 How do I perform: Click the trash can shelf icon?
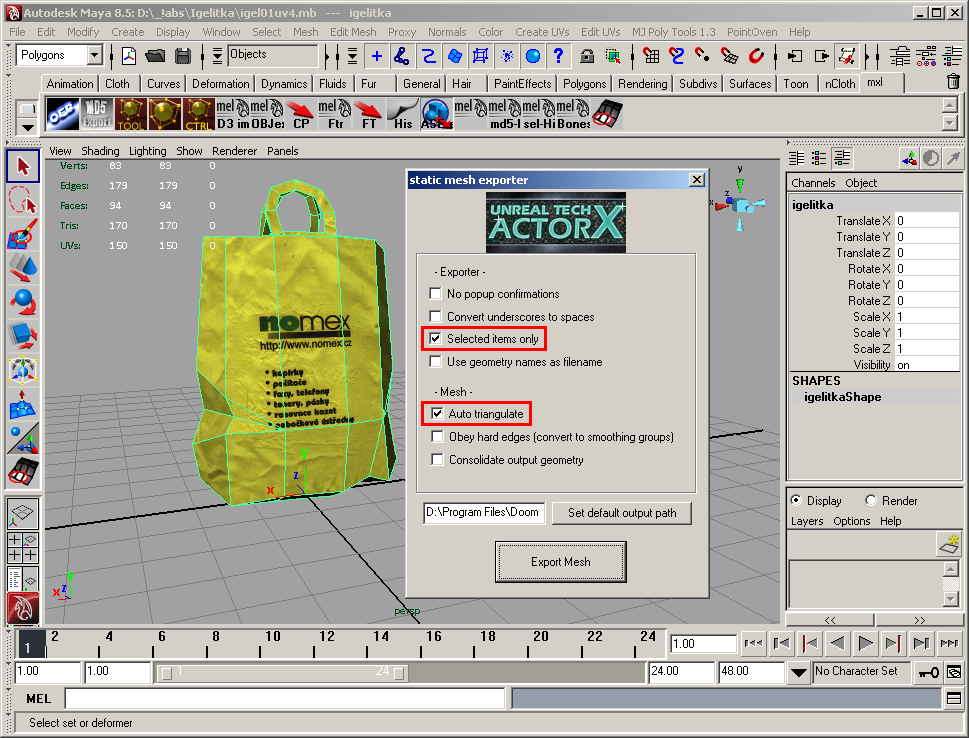tap(953, 82)
